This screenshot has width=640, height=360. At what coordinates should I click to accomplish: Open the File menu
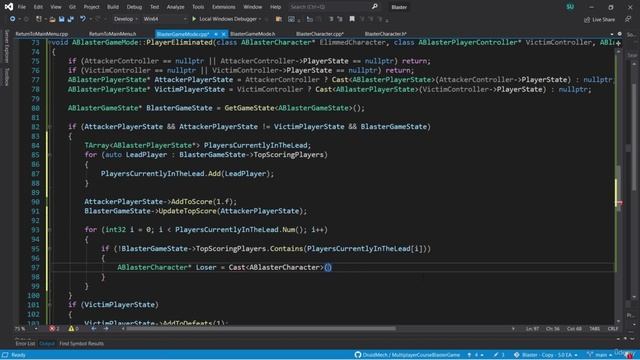coord(22,7)
